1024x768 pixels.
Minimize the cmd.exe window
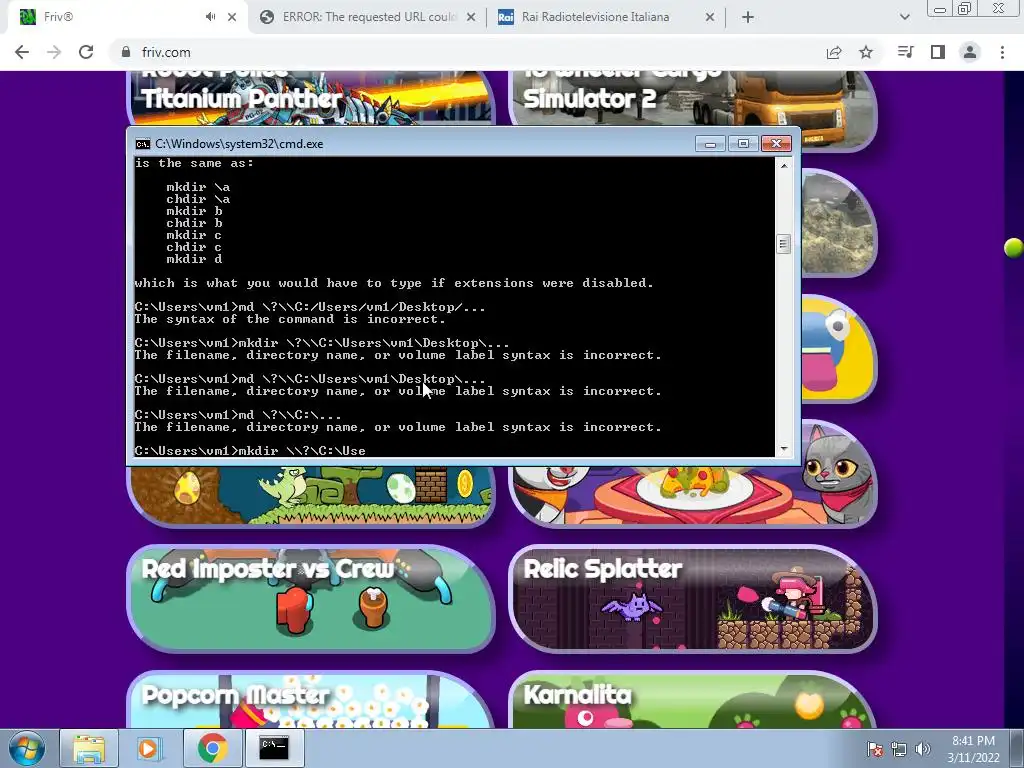tap(710, 144)
